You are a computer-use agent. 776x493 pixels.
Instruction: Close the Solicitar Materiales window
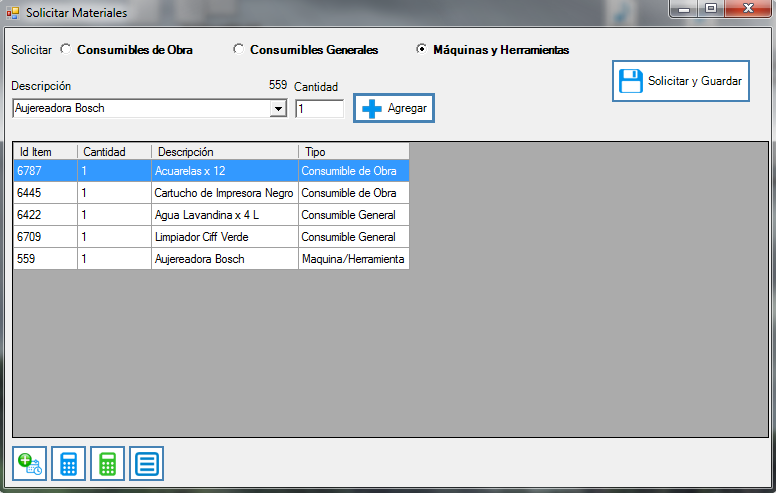[748, 8]
